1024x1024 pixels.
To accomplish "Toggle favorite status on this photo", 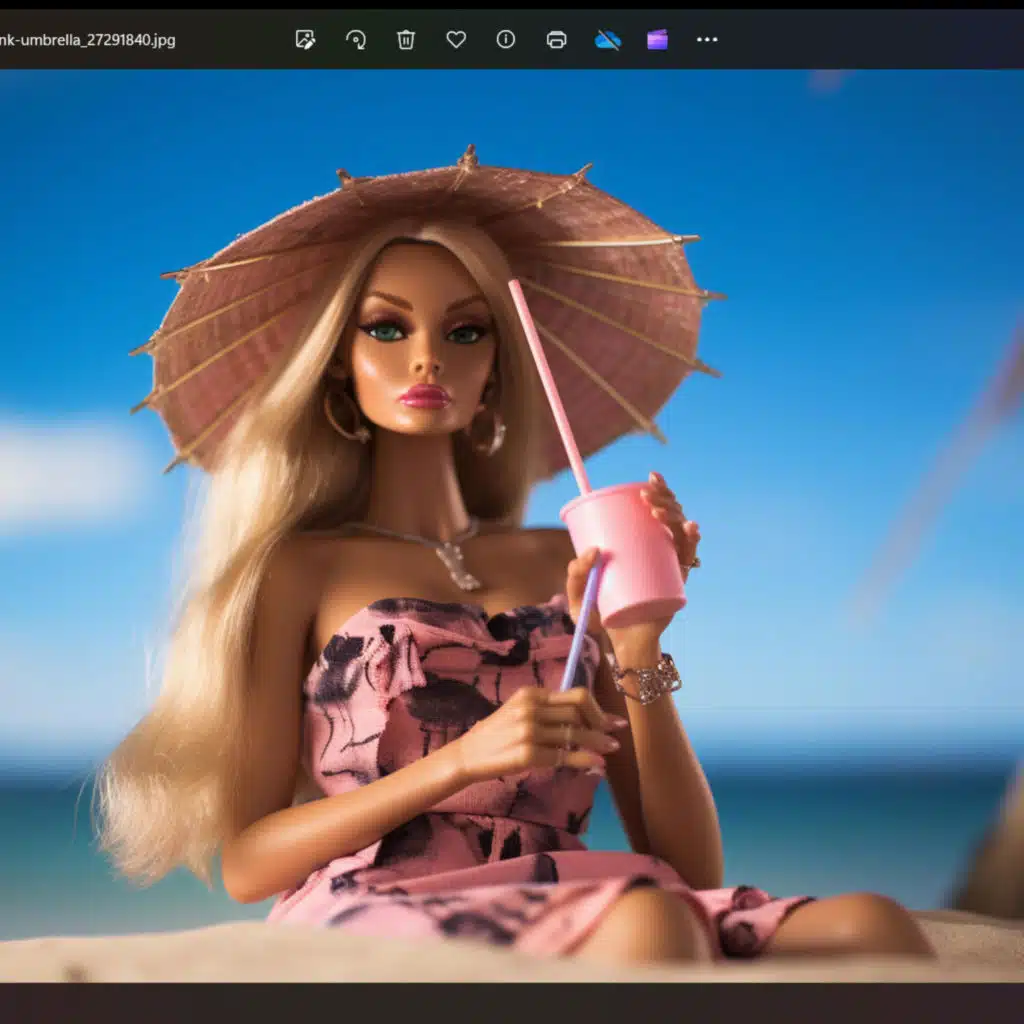I will (x=455, y=39).
